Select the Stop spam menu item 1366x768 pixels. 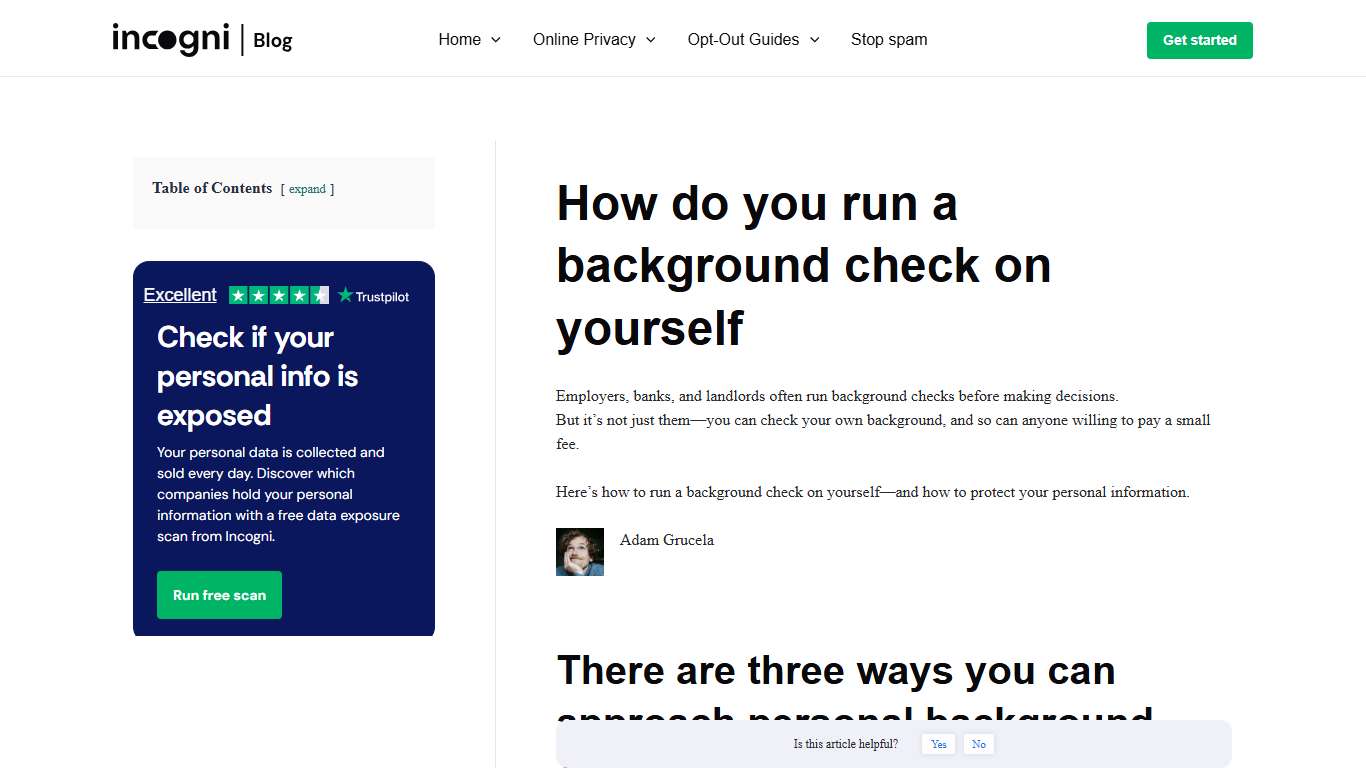pos(889,39)
